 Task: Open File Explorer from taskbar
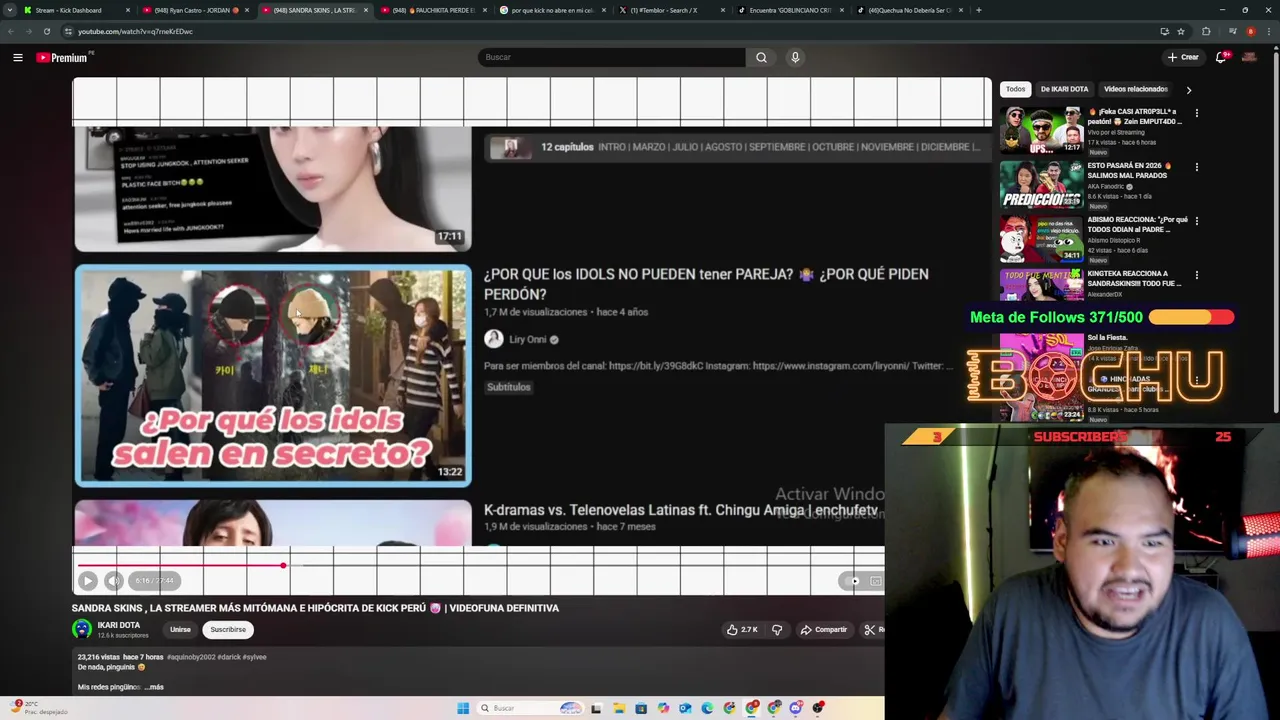point(619,708)
